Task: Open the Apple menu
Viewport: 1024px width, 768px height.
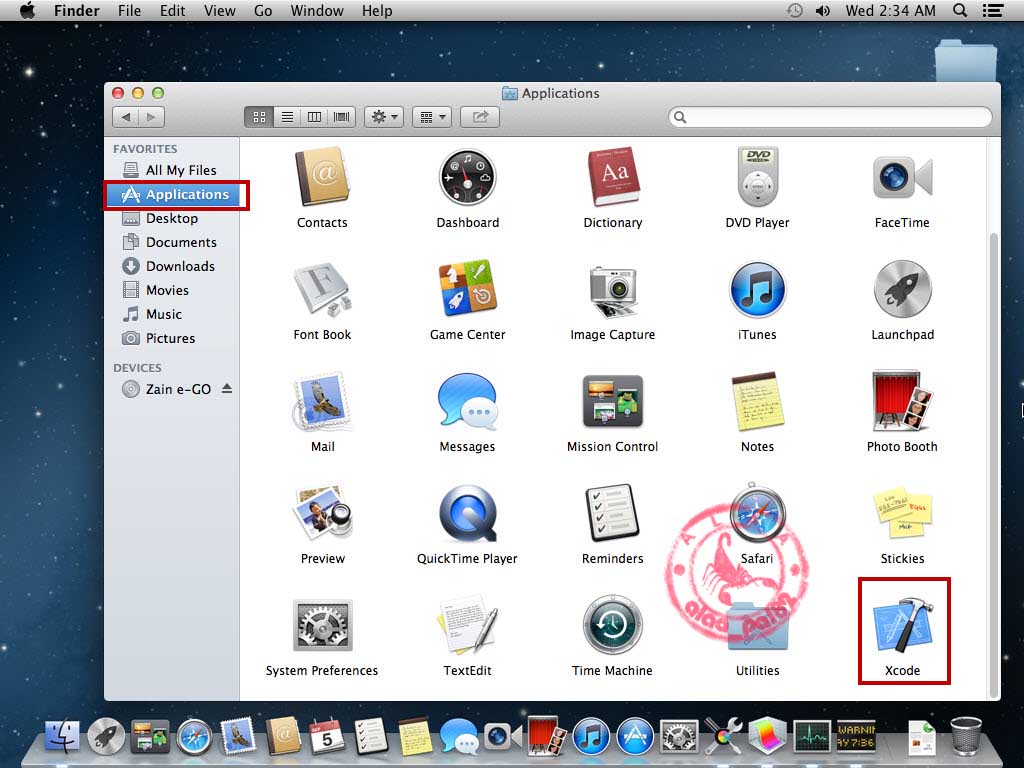Action: coord(27,11)
